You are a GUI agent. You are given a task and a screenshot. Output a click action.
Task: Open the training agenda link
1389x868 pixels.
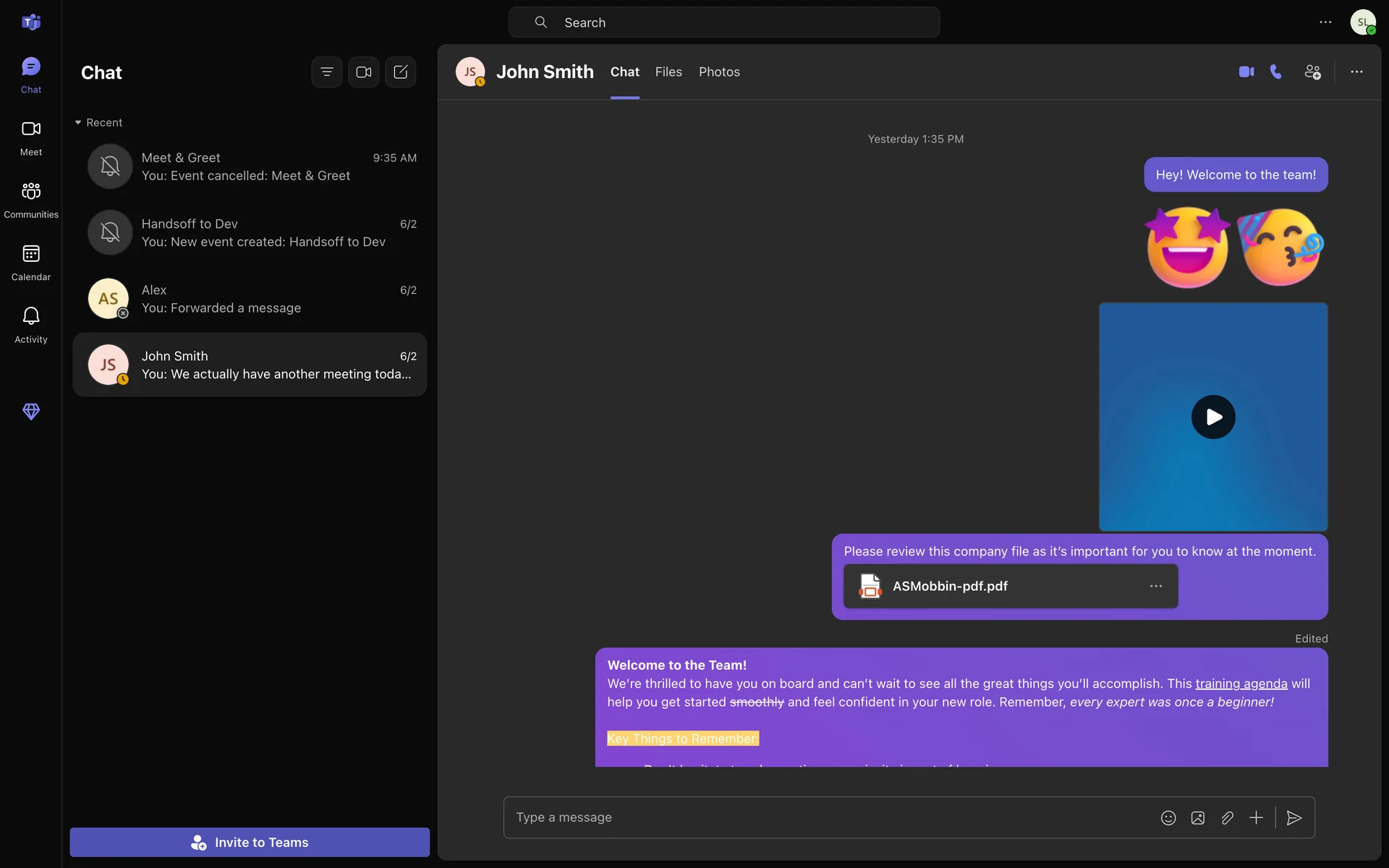point(1241,684)
